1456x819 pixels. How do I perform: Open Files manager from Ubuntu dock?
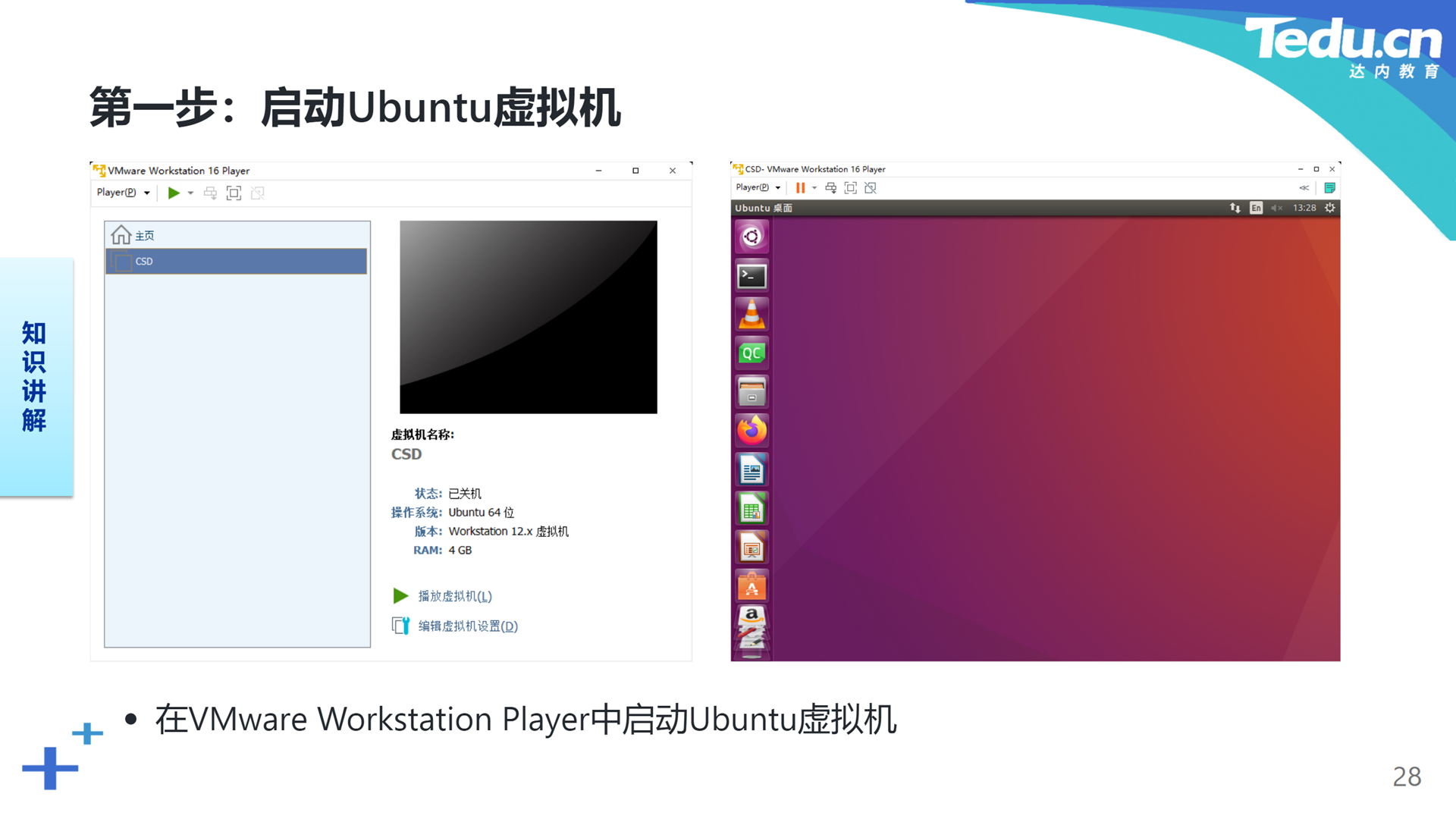tap(752, 392)
